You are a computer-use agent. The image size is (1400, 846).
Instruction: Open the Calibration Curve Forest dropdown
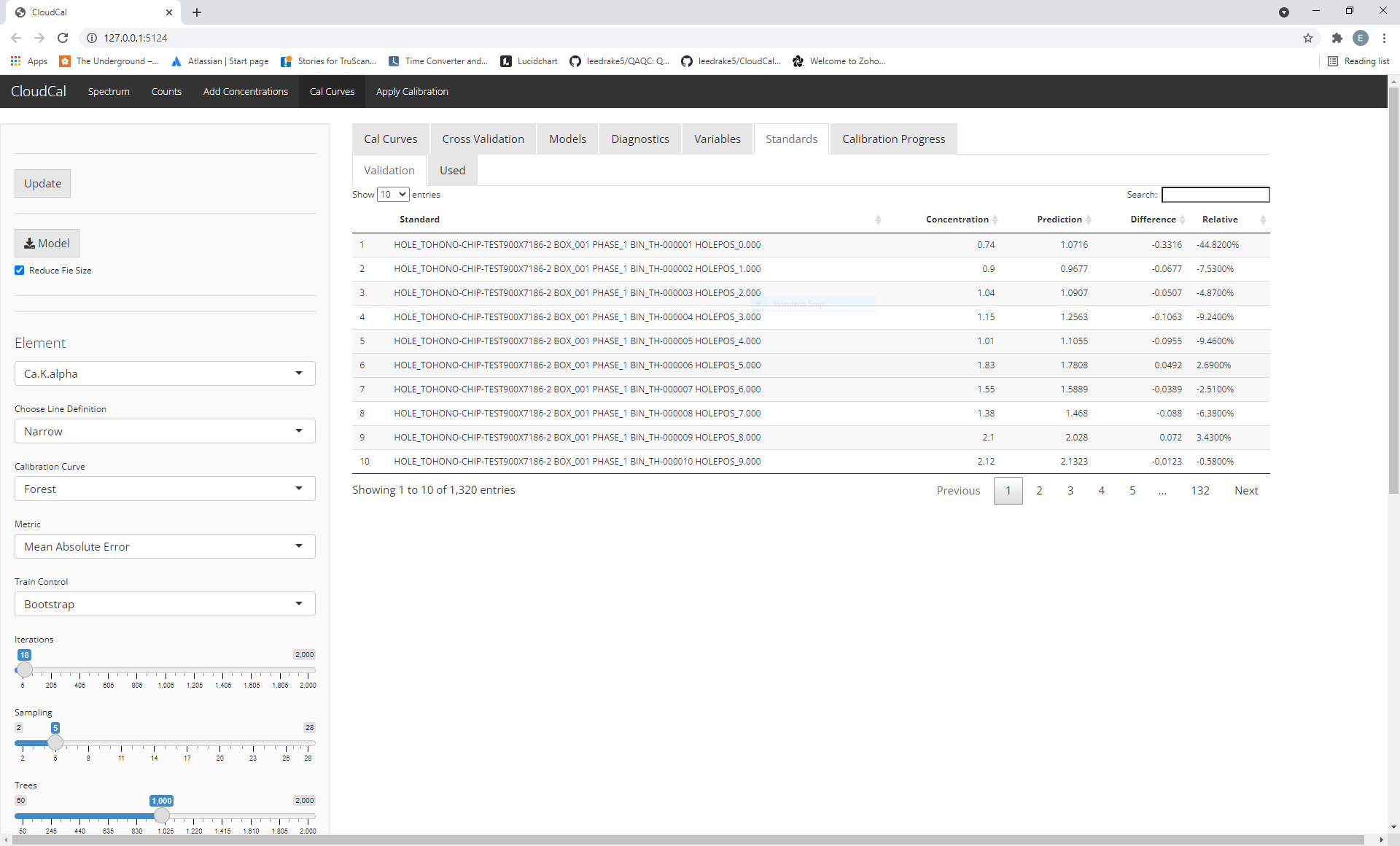tap(165, 489)
